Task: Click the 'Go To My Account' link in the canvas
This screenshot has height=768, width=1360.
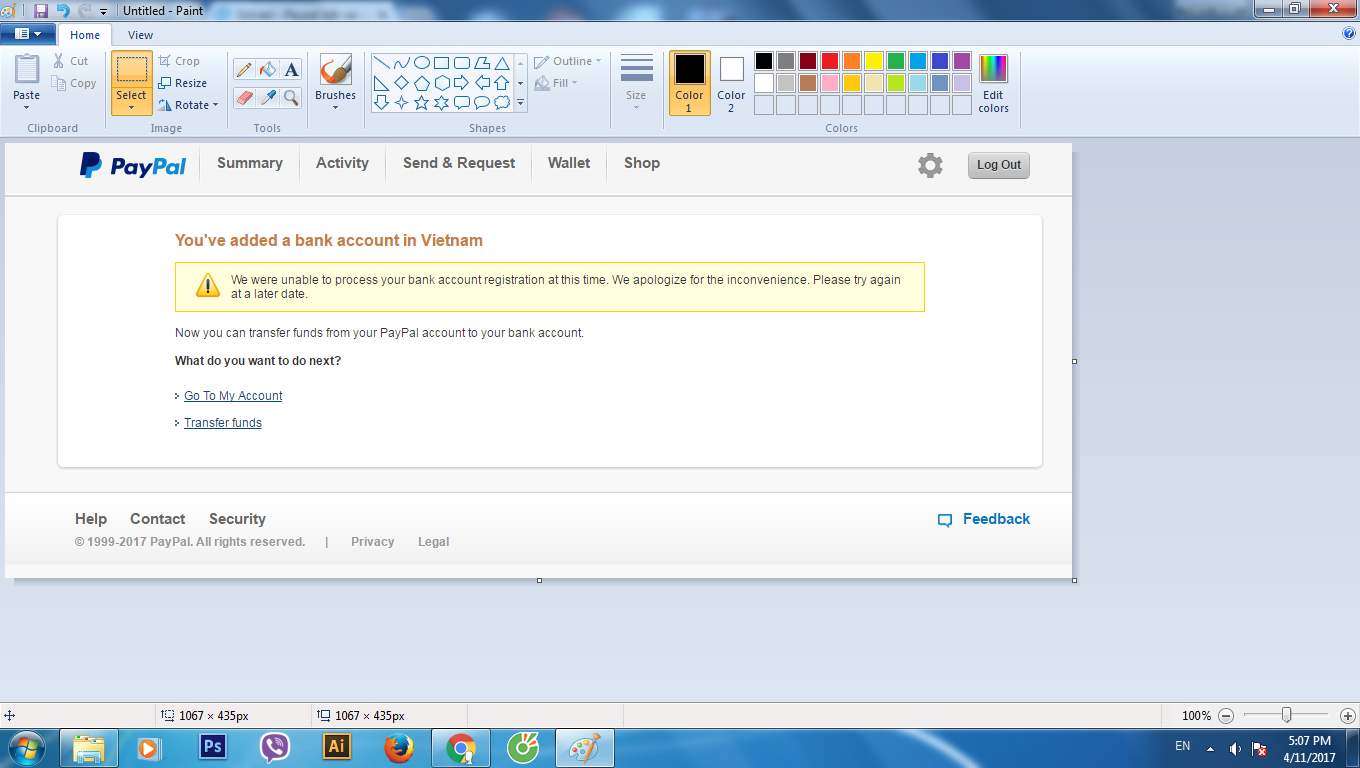Action: [233, 396]
